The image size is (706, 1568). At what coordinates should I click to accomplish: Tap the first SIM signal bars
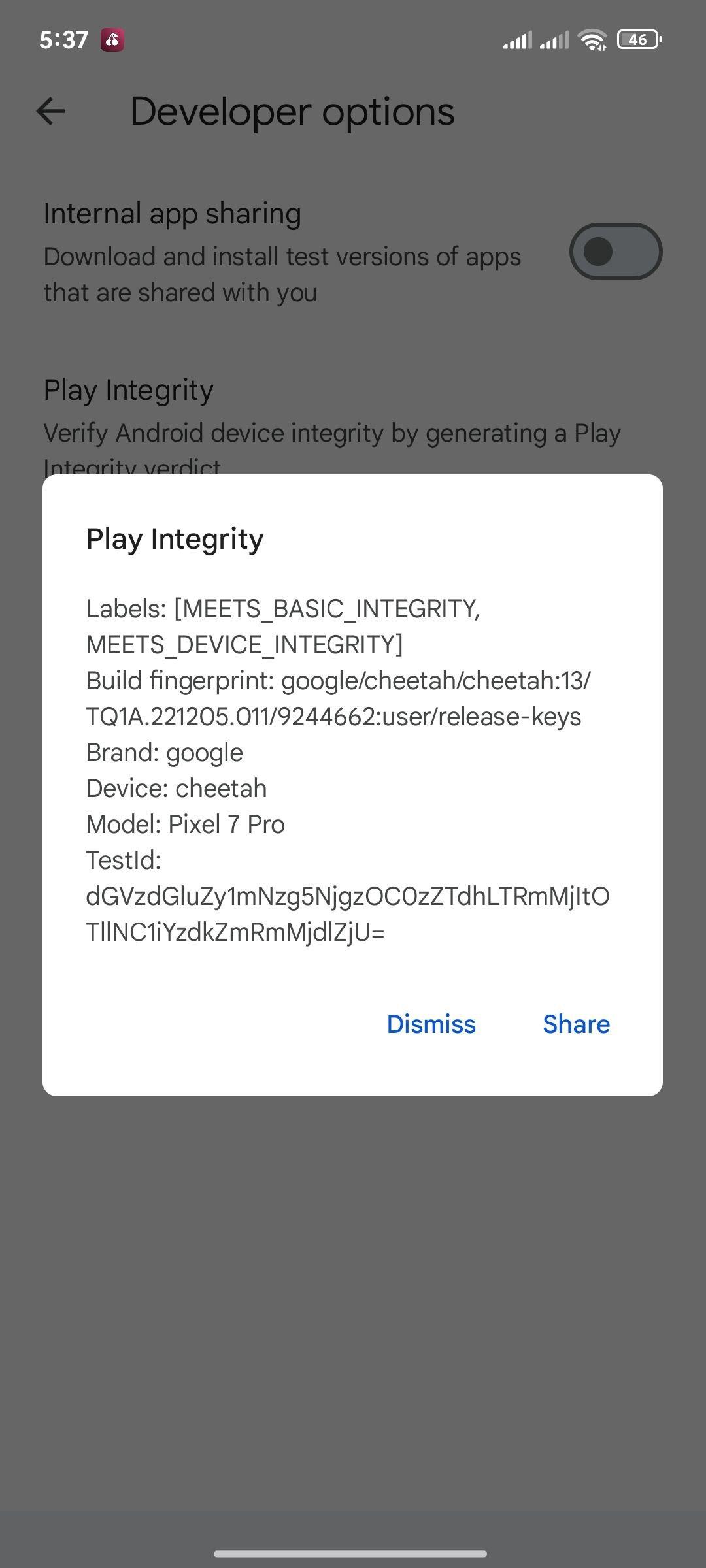pyautogui.click(x=517, y=40)
